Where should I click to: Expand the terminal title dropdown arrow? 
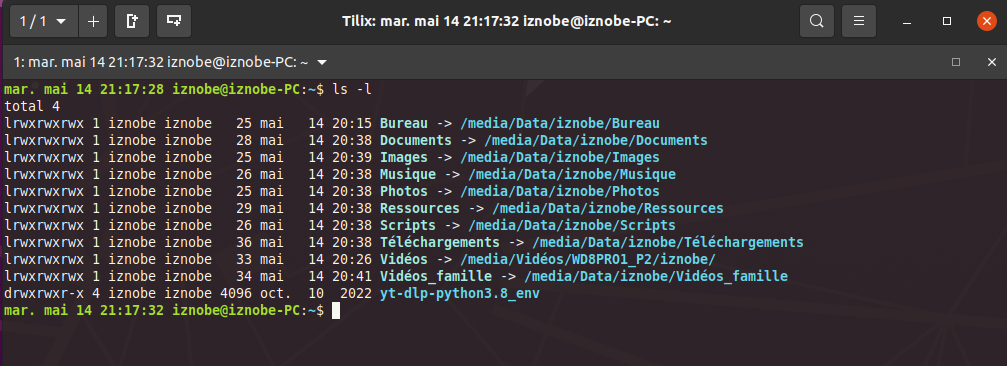click(x=322, y=62)
